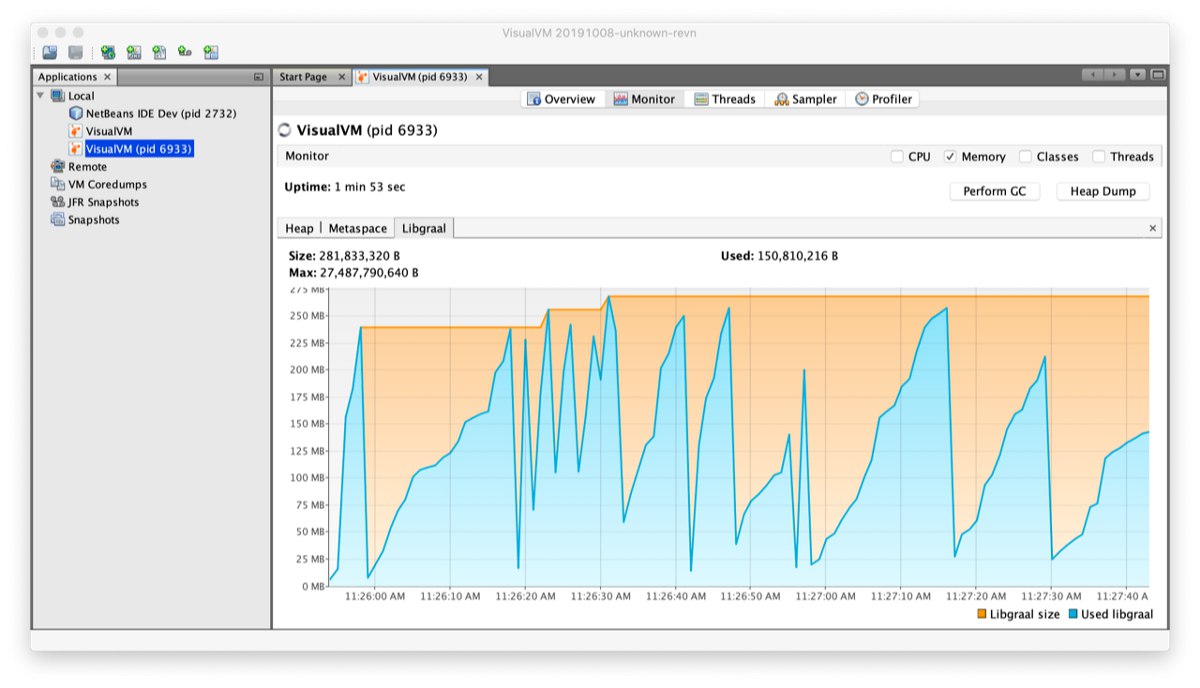The width and height of the screenshot is (1200, 688).
Task: Click the grayed Save Snapshot toolbar icon
Action: (x=75, y=52)
